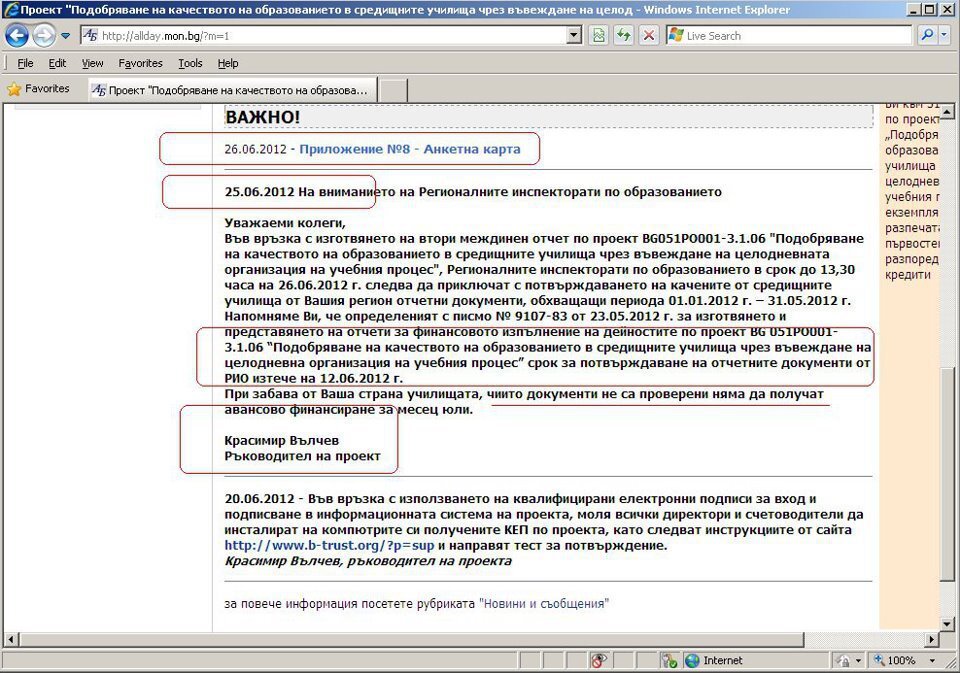Click the popup blocker status icon
The width and height of the screenshot is (960, 673).
[598, 660]
